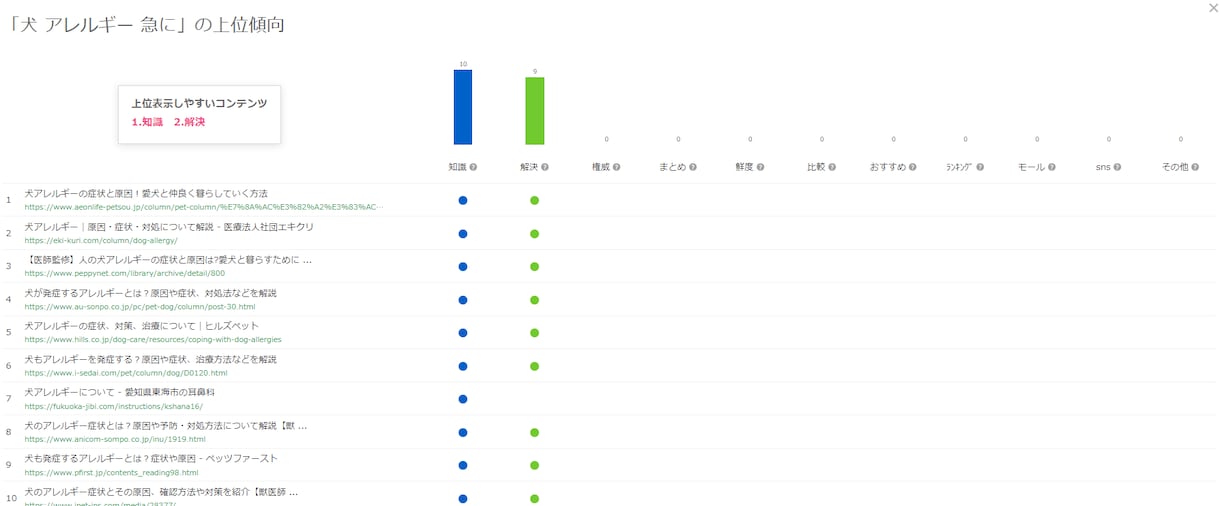Click help icon next to ランキング

click(x=980, y=167)
